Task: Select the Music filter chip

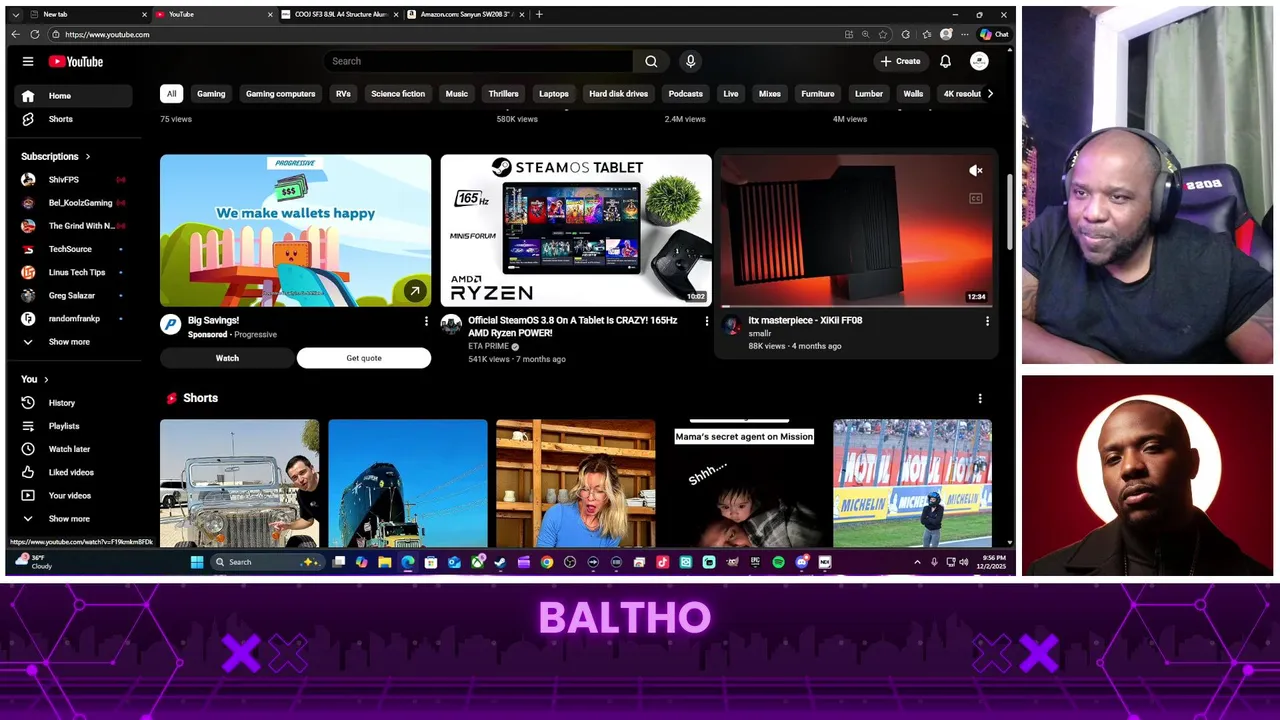Action: click(457, 94)
